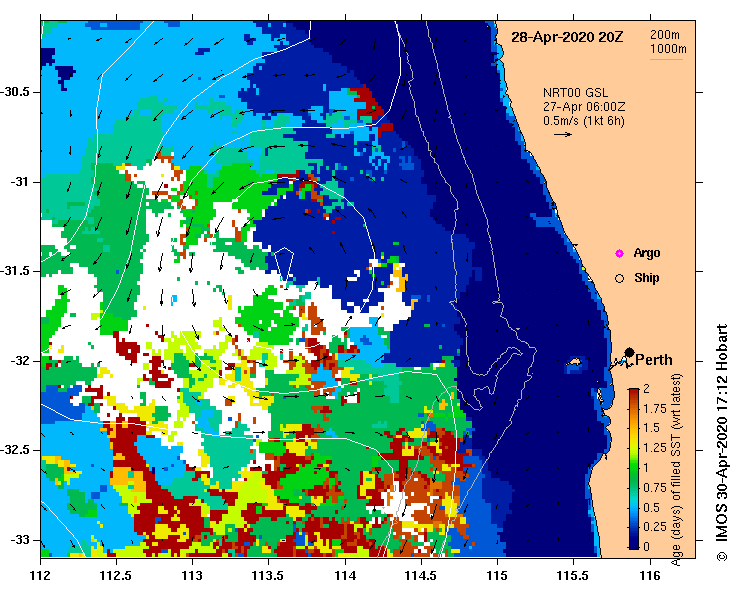Click the longitude label 115
This screenshot has width=739, height=592.
497,576
